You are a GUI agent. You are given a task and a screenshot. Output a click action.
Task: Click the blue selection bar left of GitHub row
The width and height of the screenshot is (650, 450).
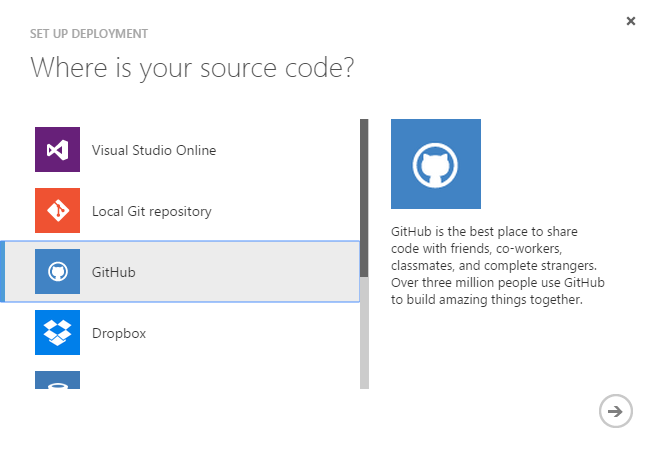[x=3, y=271]
